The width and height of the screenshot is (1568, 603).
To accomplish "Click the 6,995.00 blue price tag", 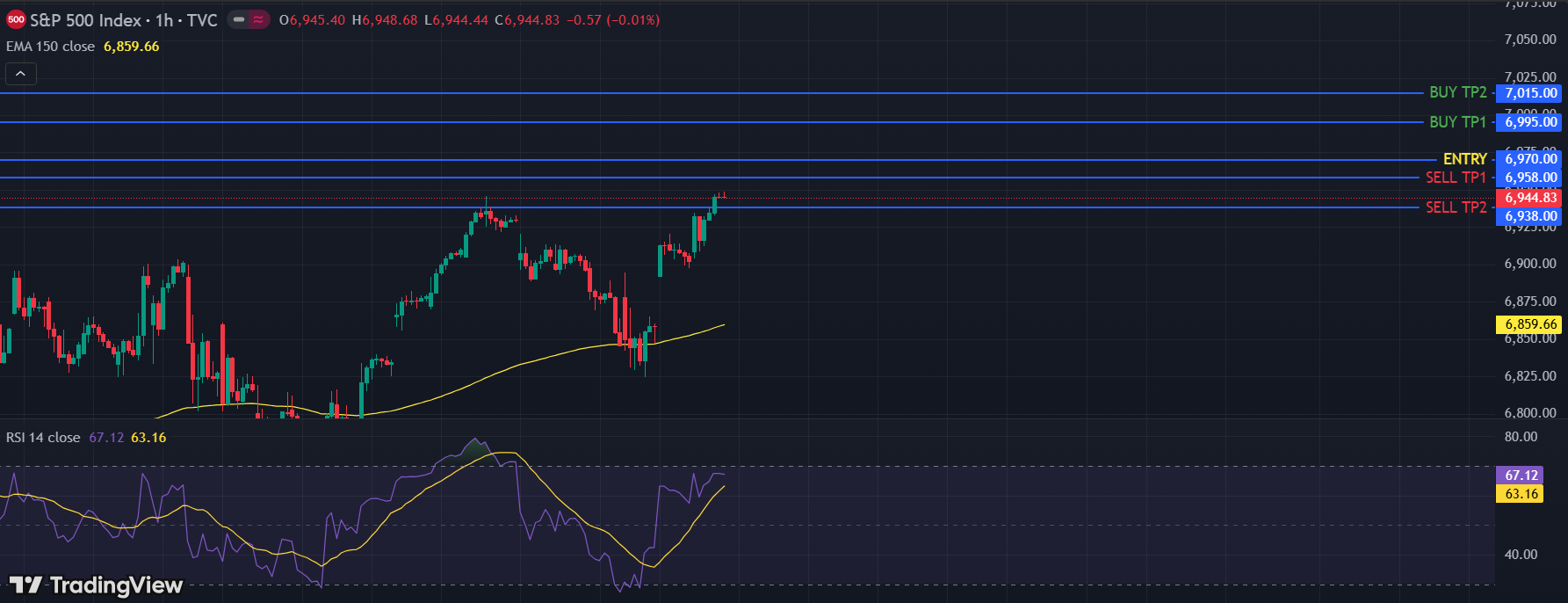I will coord(1530,122).
